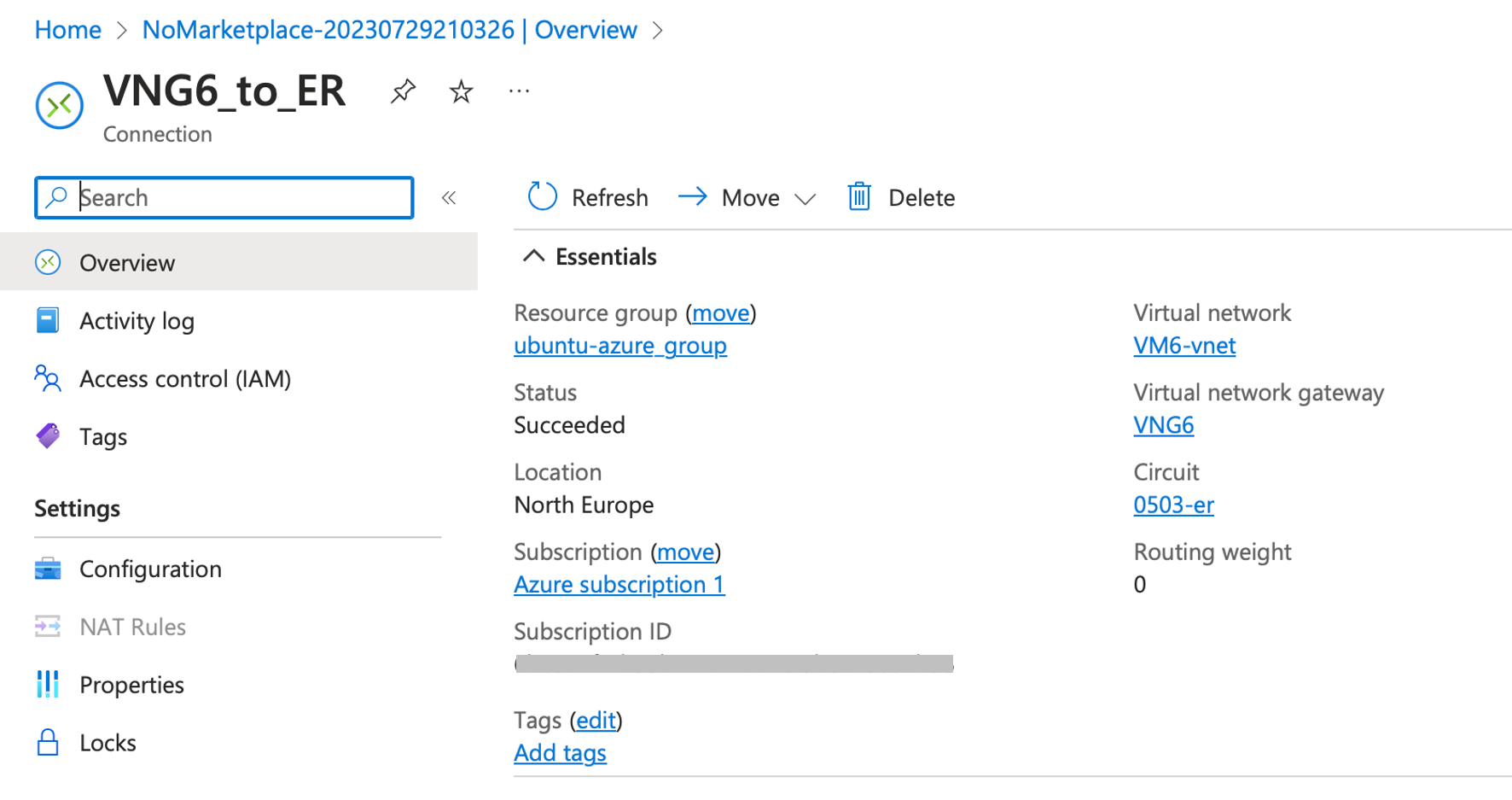Mark the connection as favorite with star
Viewport: 1512px width, 800px height.
pos(461,91)
